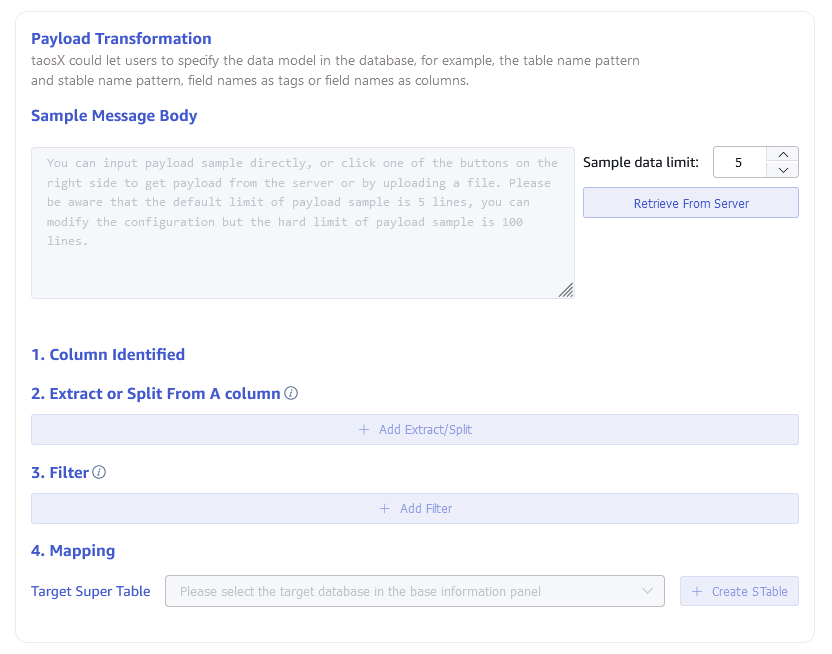Click the Payload Transformation heading
Viewport: 832px width, 654px height.
(x=121, y=39)
